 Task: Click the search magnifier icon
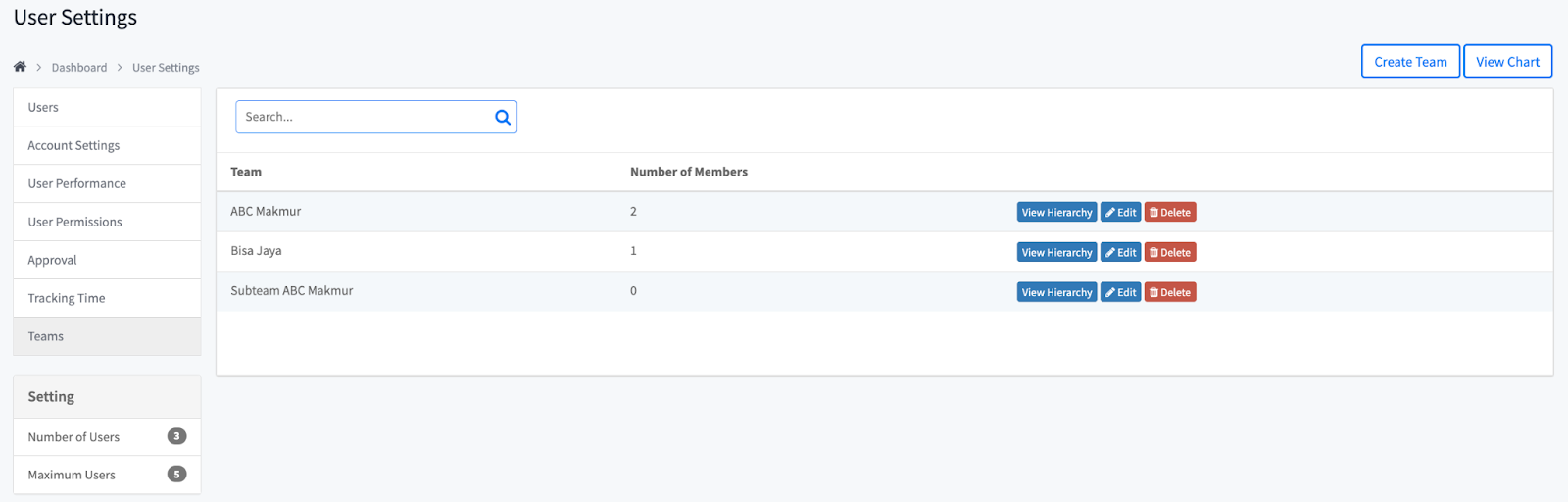(503, 117)
